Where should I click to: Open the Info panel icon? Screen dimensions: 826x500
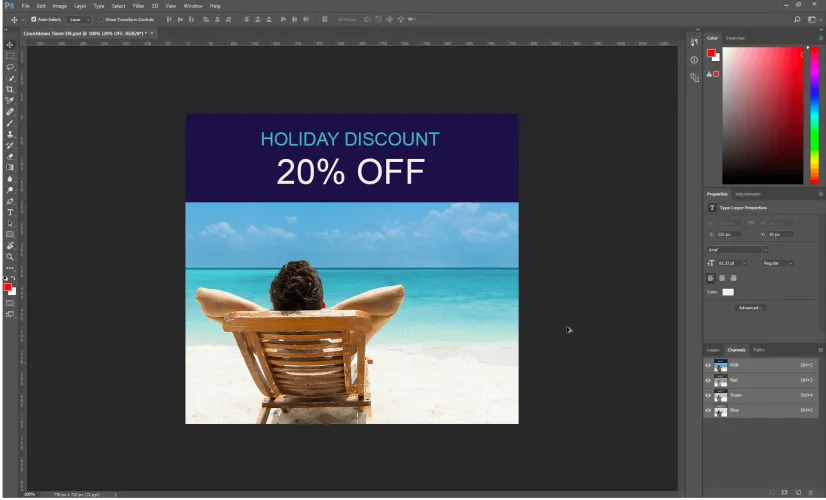tap(694, 60)
